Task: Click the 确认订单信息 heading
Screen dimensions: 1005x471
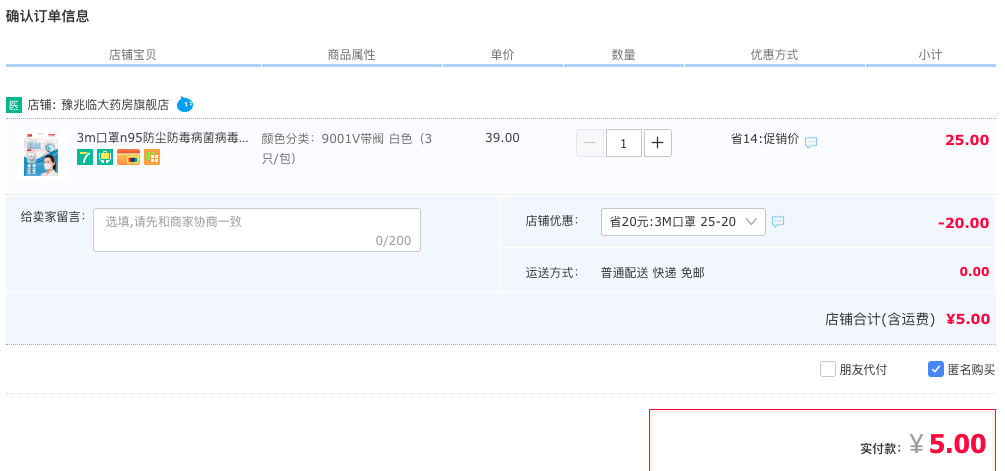Action: pos(47,17)
